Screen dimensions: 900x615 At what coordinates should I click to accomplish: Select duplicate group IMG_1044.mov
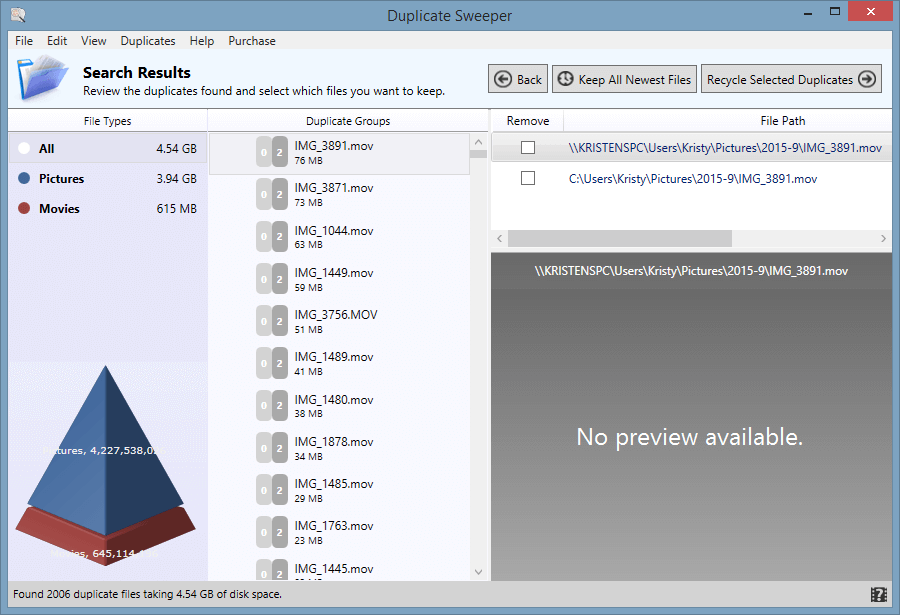[x=339, y=237]
